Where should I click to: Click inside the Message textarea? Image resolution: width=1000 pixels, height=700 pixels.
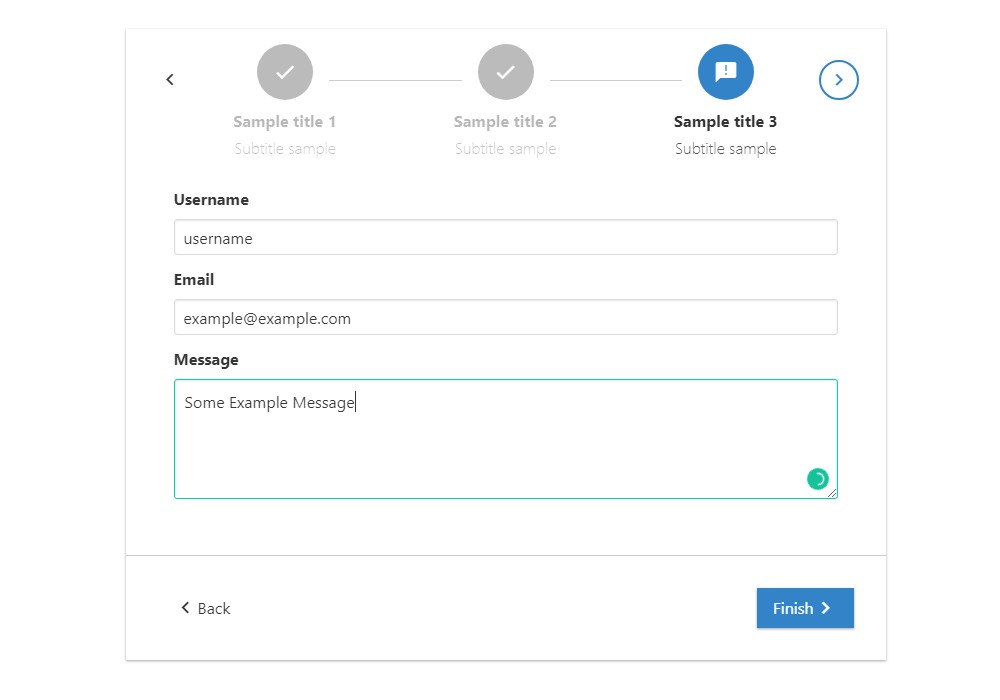click(x=505, y=439)
